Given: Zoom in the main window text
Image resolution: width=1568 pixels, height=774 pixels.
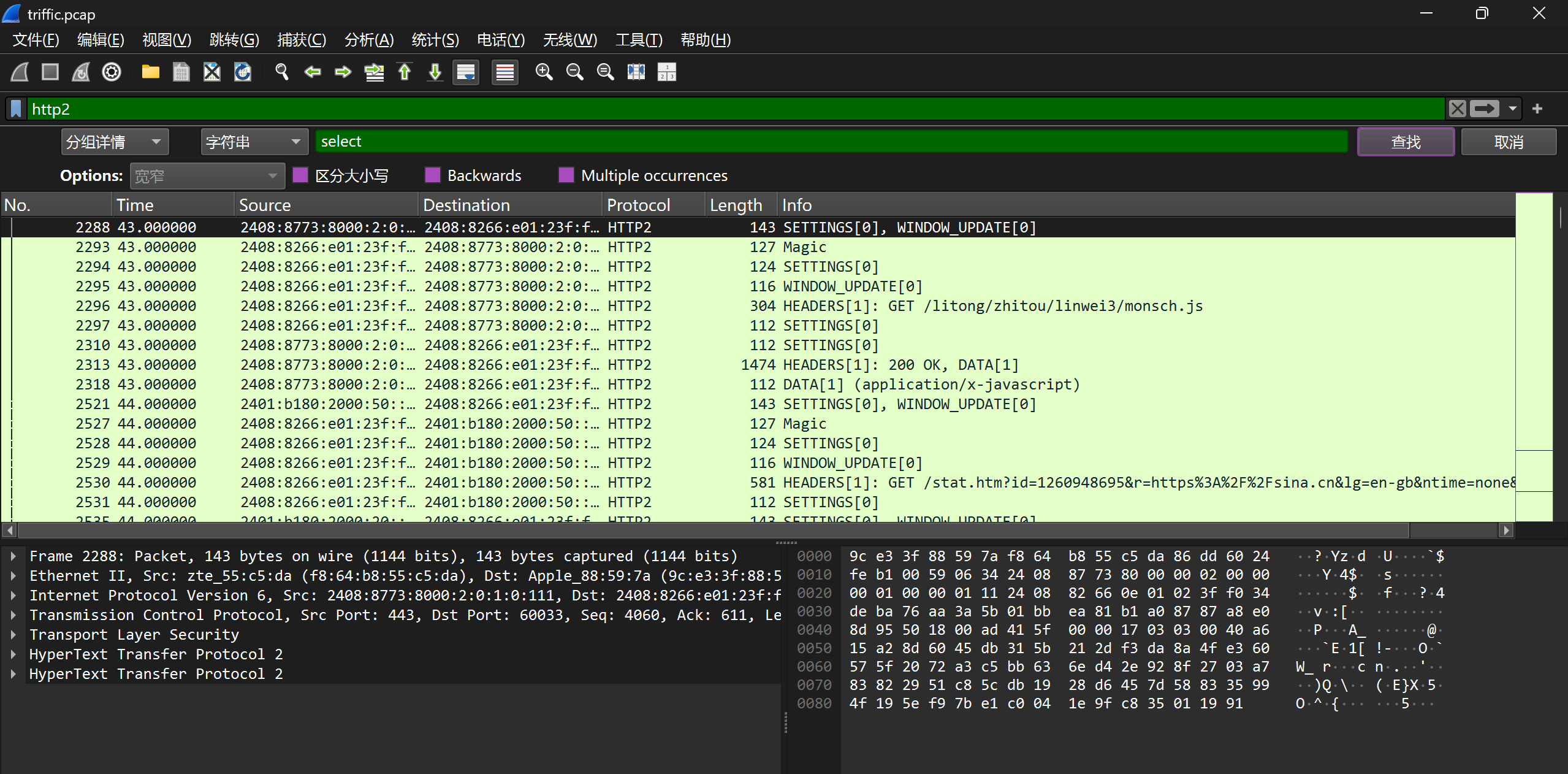Looking at the screenshot, I should (x=544, y=72).
